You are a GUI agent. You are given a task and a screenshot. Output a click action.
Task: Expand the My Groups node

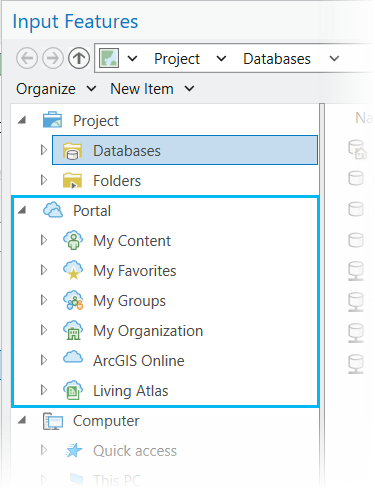pyautogui.click(x=44, y=300)
